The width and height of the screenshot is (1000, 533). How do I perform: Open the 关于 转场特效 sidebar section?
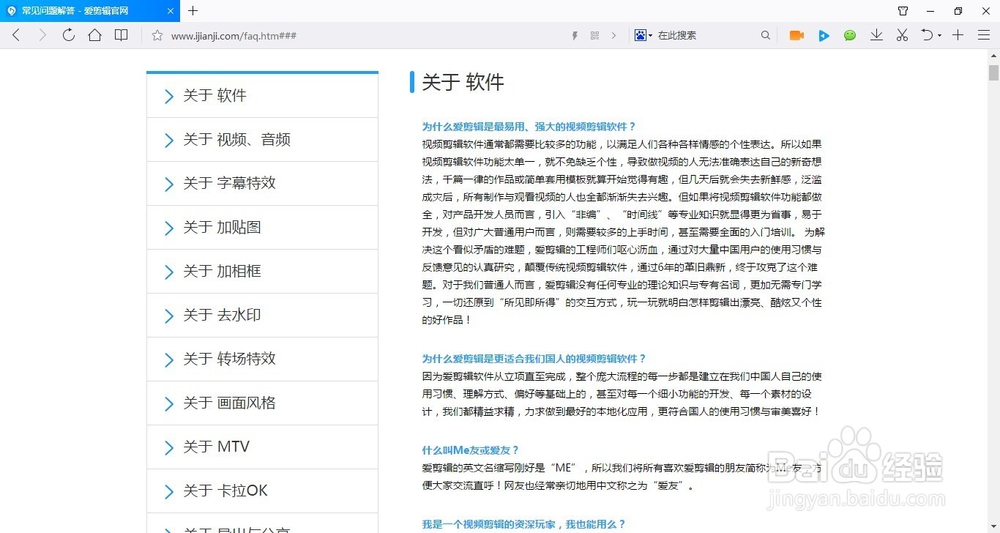click(x=262, y=360)
